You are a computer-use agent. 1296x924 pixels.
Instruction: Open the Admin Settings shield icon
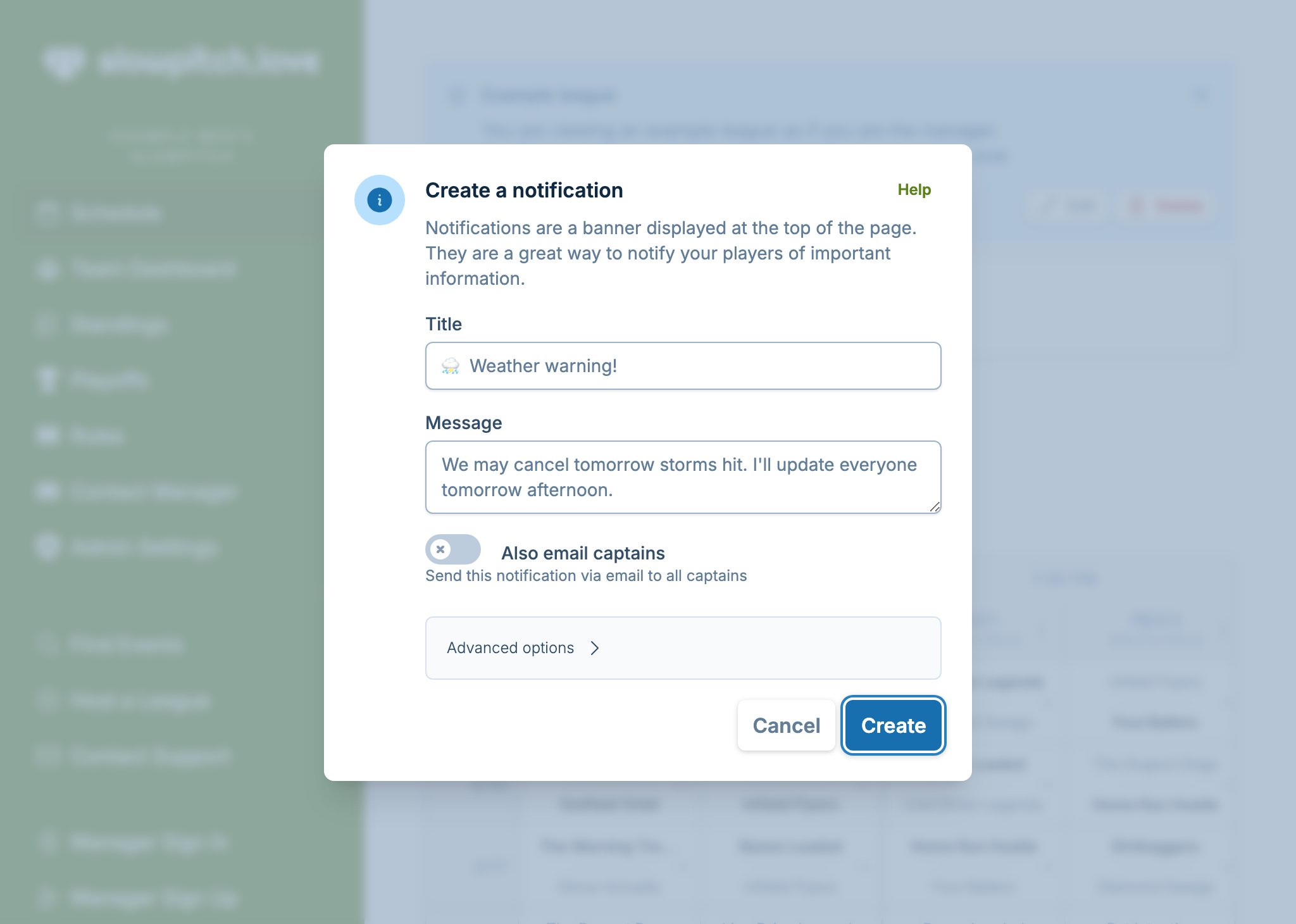(x=47, y=547)
